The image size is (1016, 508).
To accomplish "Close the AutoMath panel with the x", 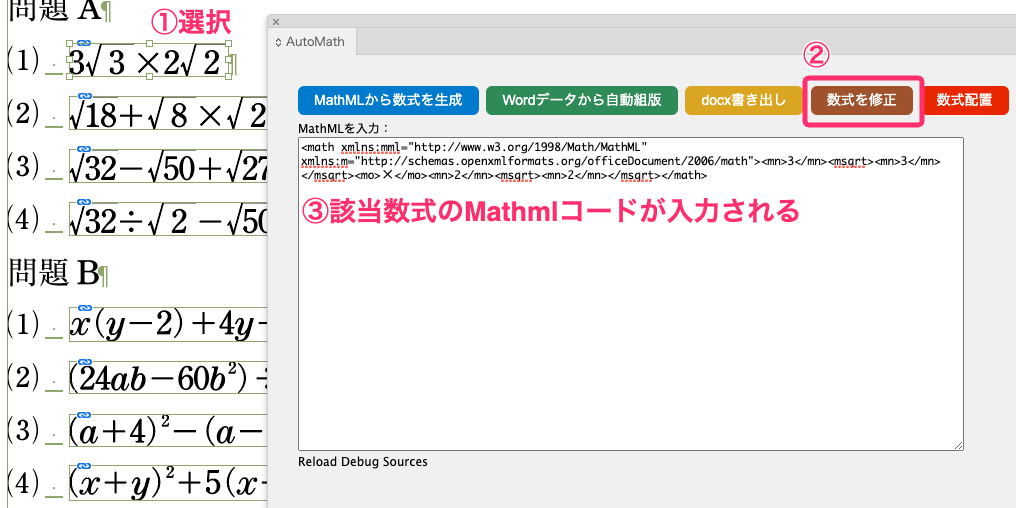I will point(276,22).
